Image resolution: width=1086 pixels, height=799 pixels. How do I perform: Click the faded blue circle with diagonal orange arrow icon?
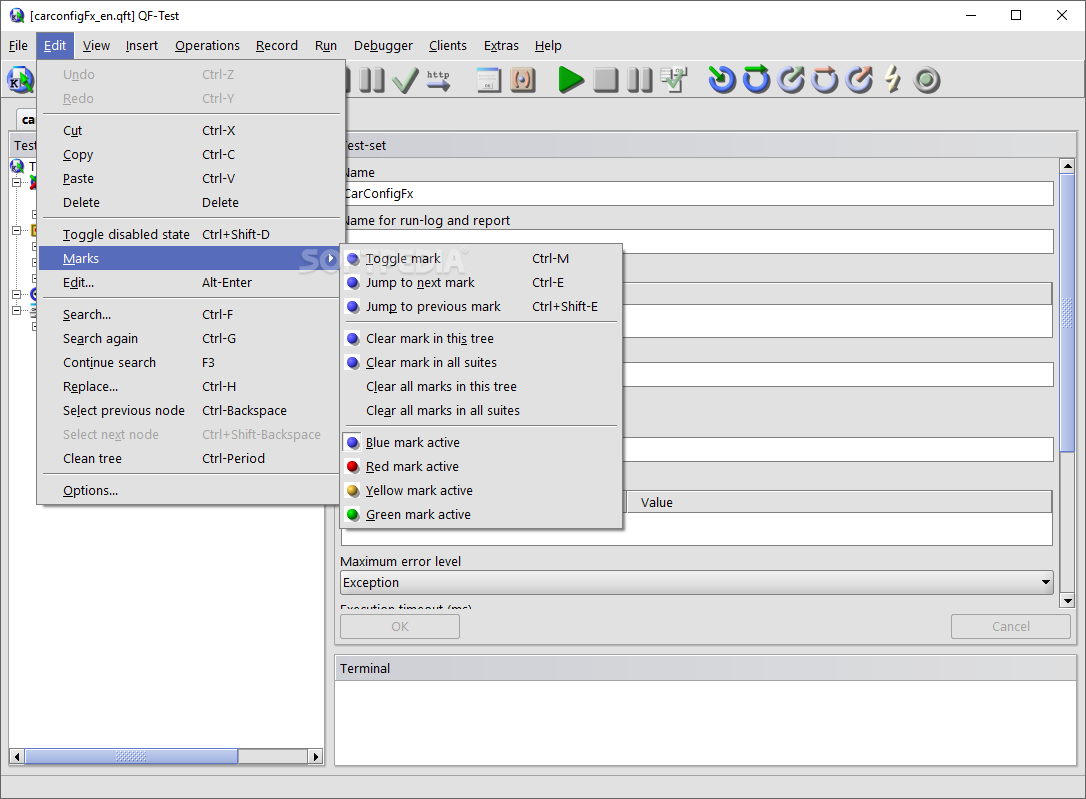tap(860, 80)
